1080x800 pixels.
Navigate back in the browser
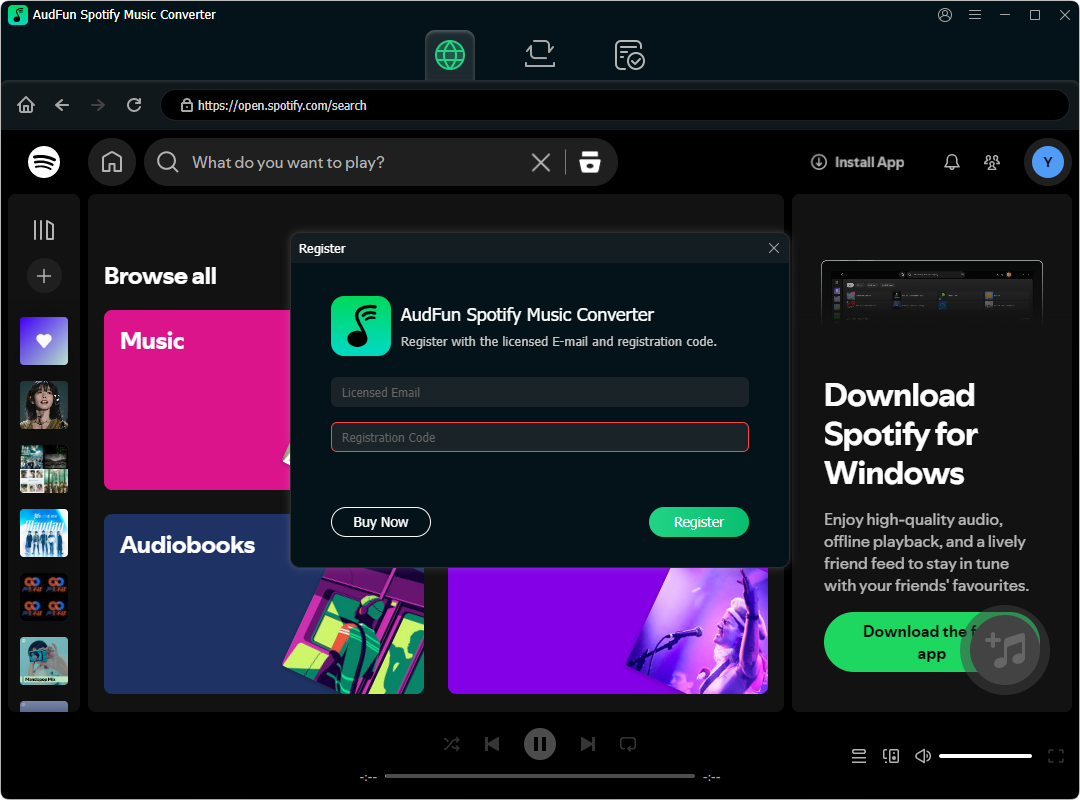[62, 105]
